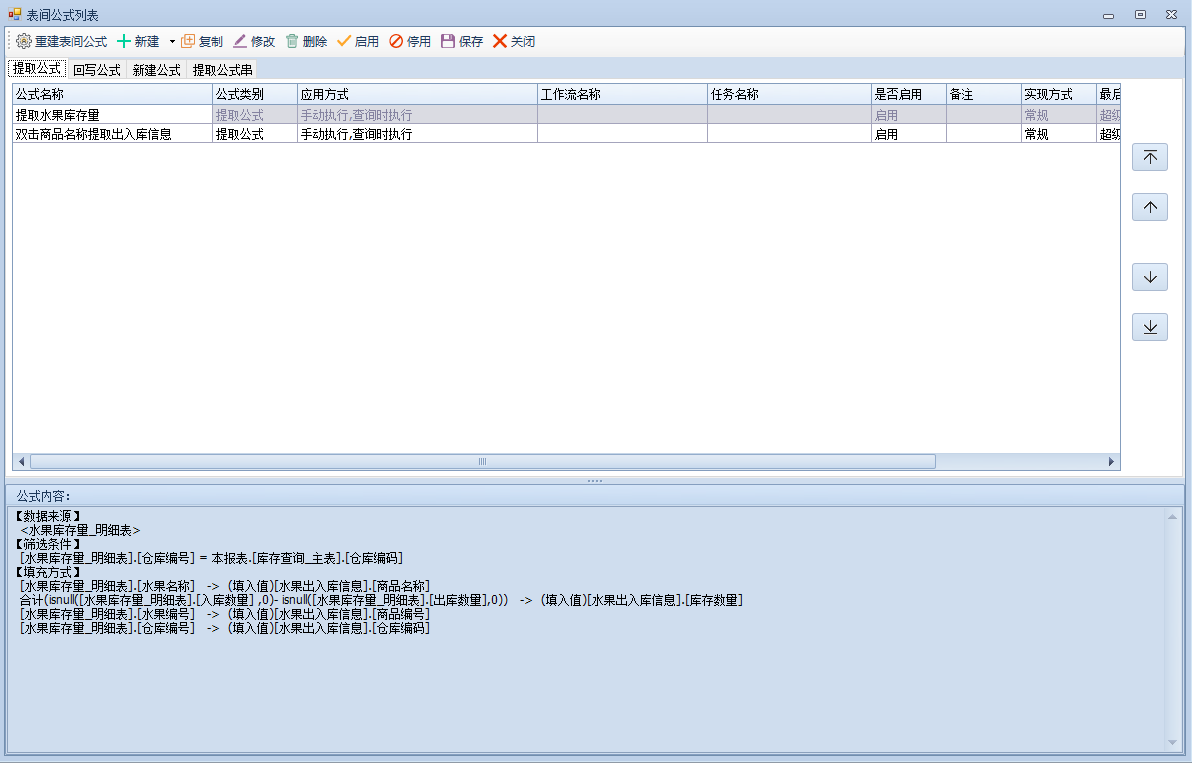The image size is (1192, 763).
Task: Select the 提取公式串 tab
Action: 223,70
